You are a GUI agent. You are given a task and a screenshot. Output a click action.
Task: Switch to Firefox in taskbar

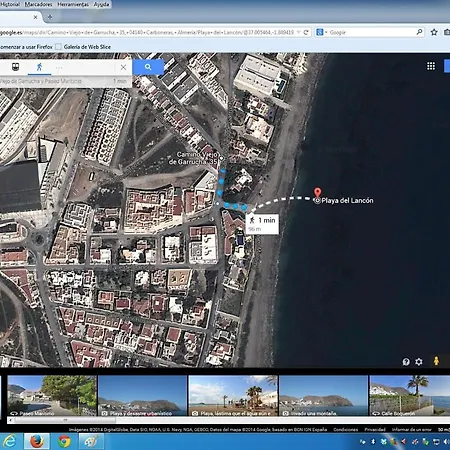pyautogui.click(x=37, y=441)
